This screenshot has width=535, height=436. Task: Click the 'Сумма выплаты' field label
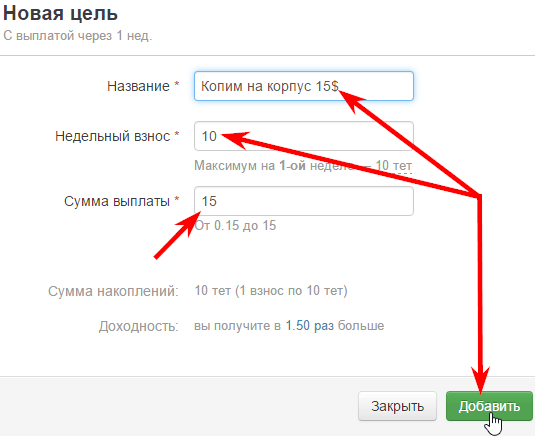point(117,201)
